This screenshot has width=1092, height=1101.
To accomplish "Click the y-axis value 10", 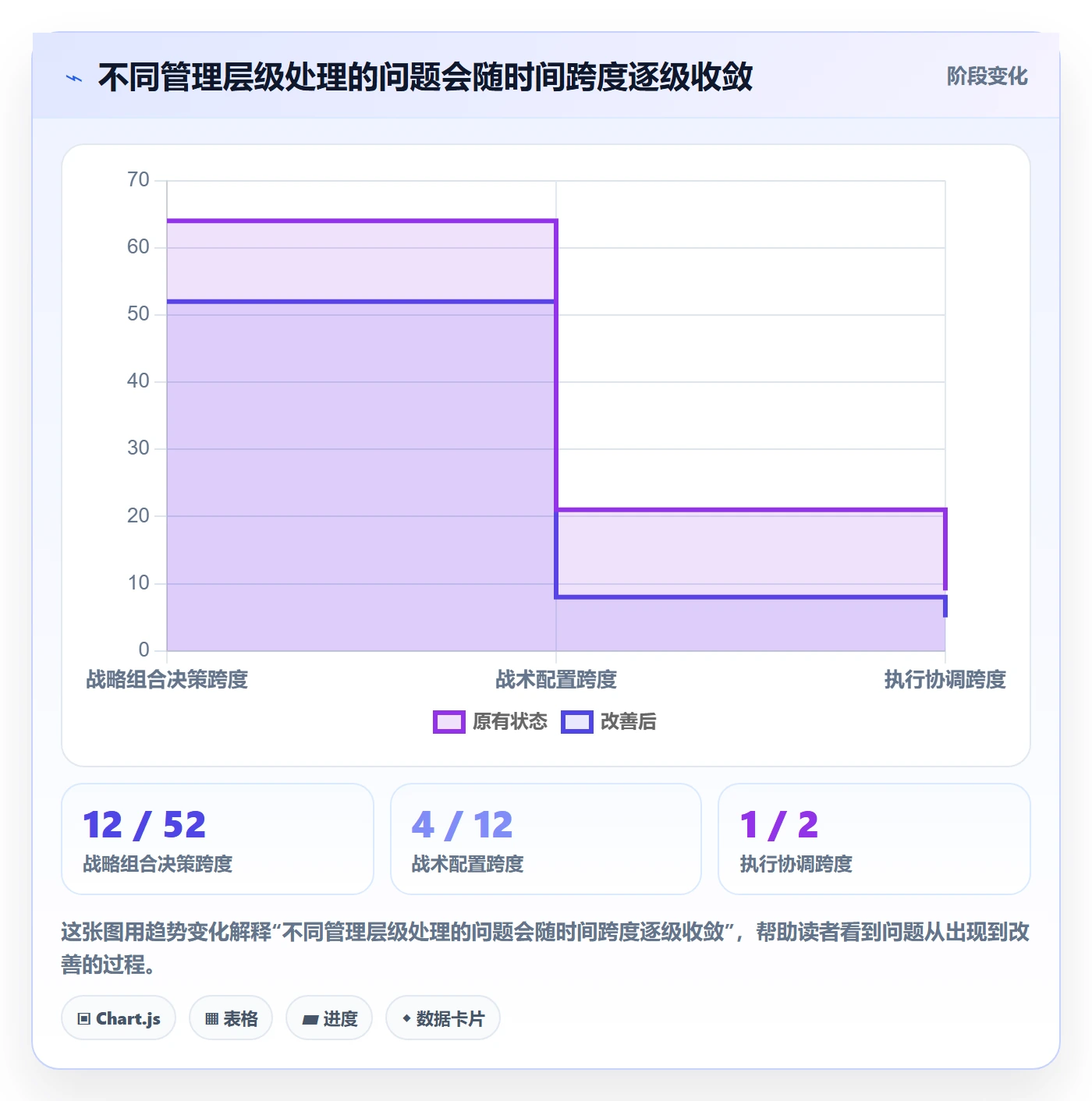I will pos(138,583).
